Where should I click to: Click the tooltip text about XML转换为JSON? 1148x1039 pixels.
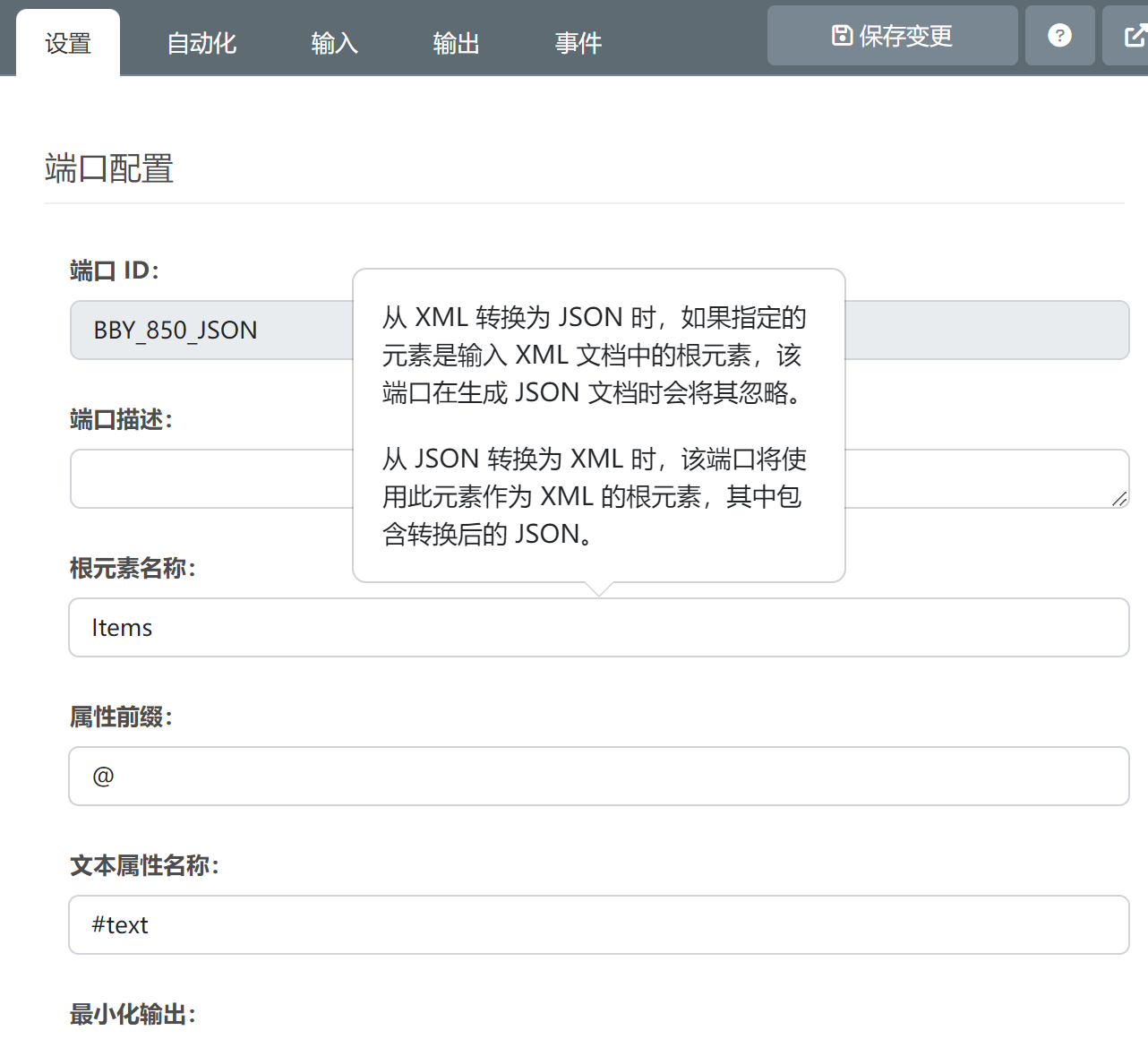click(595, 355)
